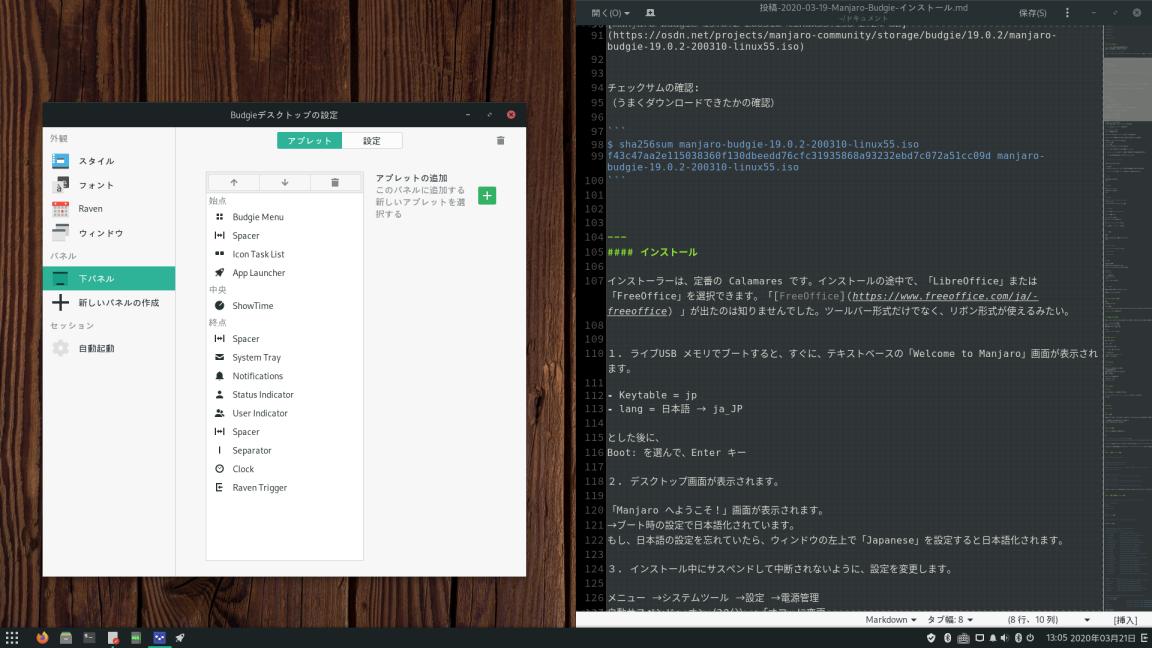Screen dimensions: 1152x648
Task: Open the file manager icon in taskbar
Action: pos(65,638)
